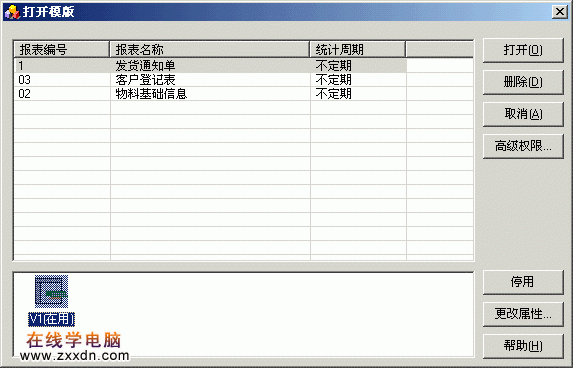
Task: Click report number 02 cell
Action: pyautogui.click(x=62, y=94)
